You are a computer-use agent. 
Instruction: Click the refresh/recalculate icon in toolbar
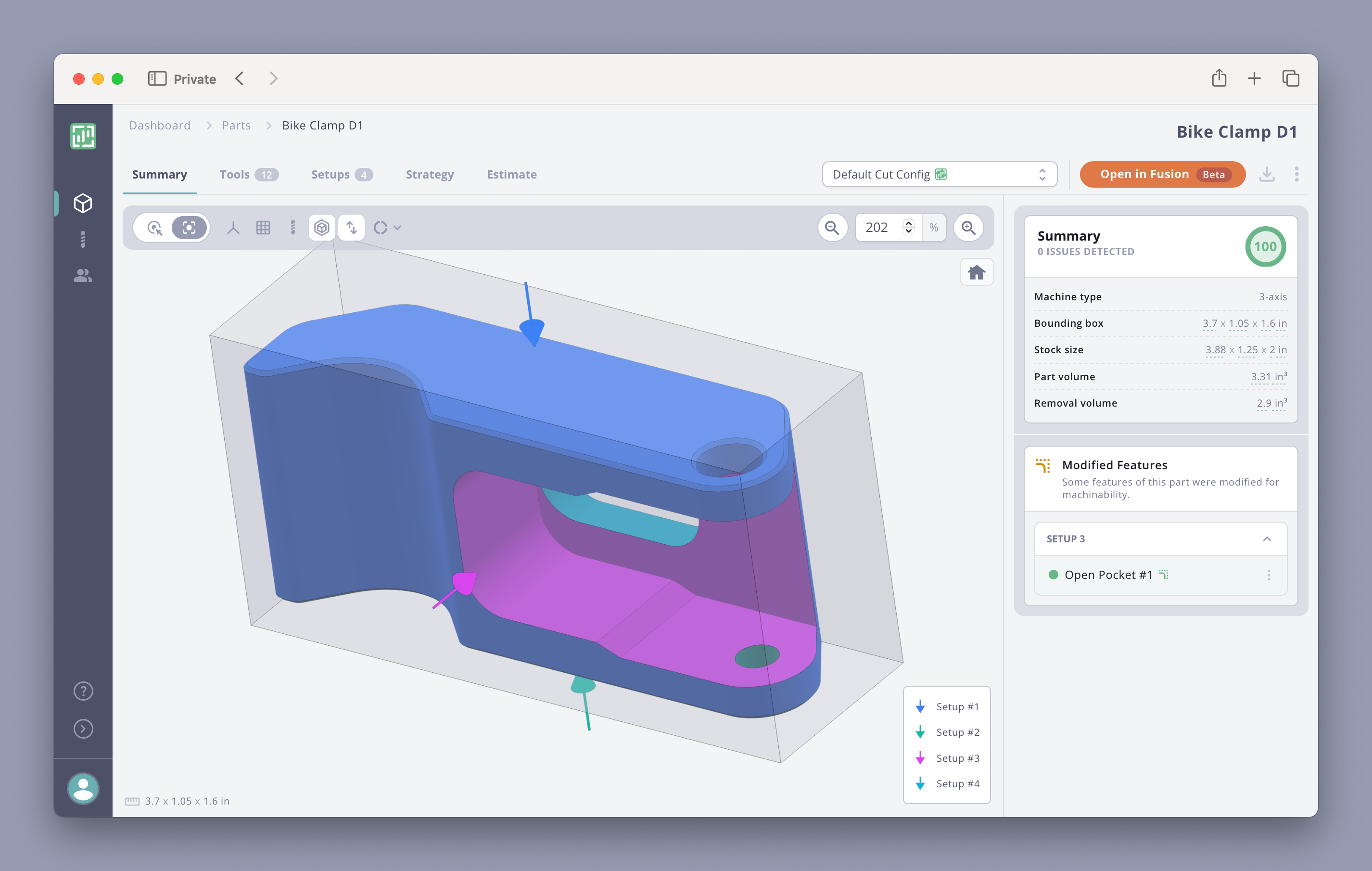tap(381, 228)
